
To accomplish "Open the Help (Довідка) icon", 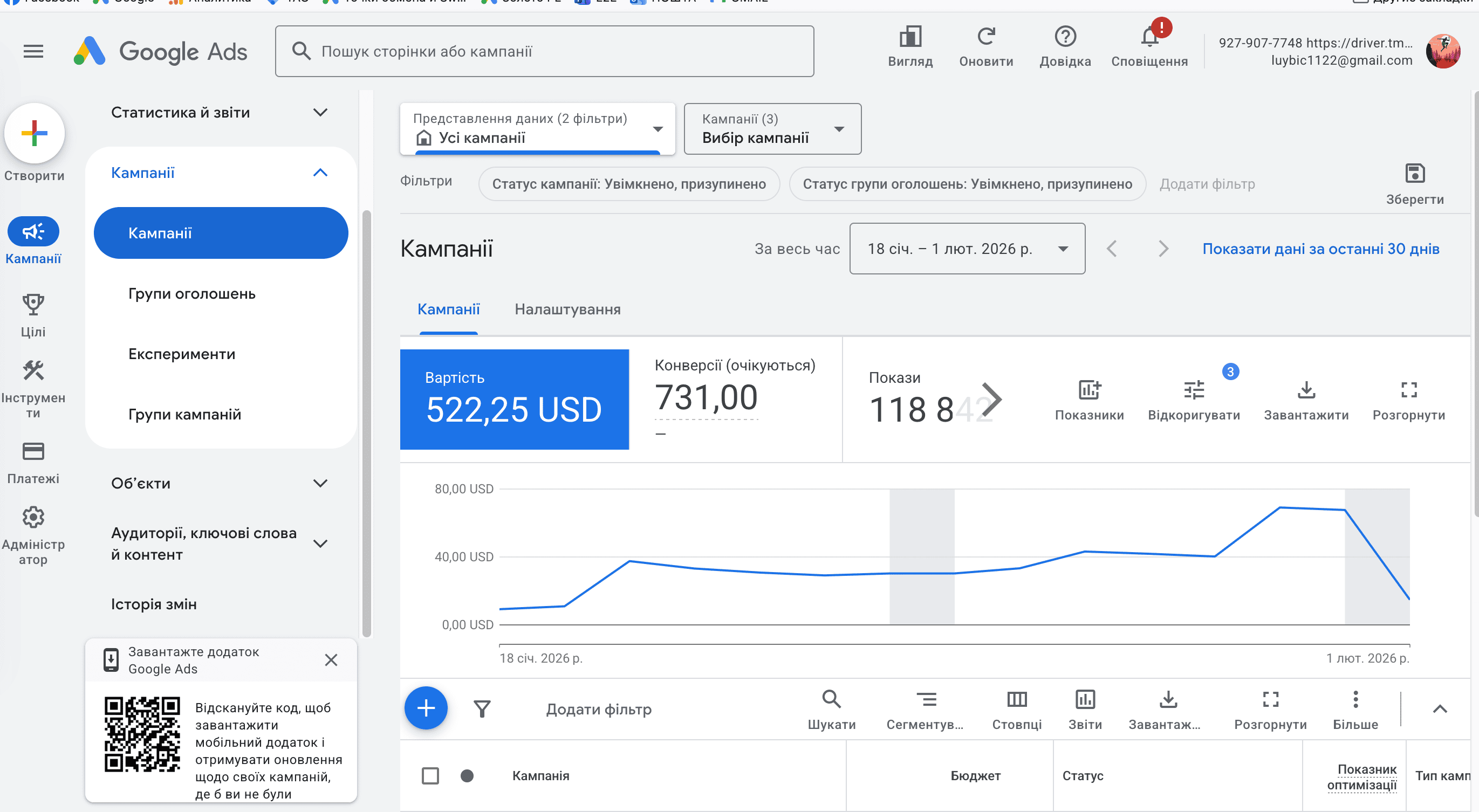I will [x=1065, y=37].
